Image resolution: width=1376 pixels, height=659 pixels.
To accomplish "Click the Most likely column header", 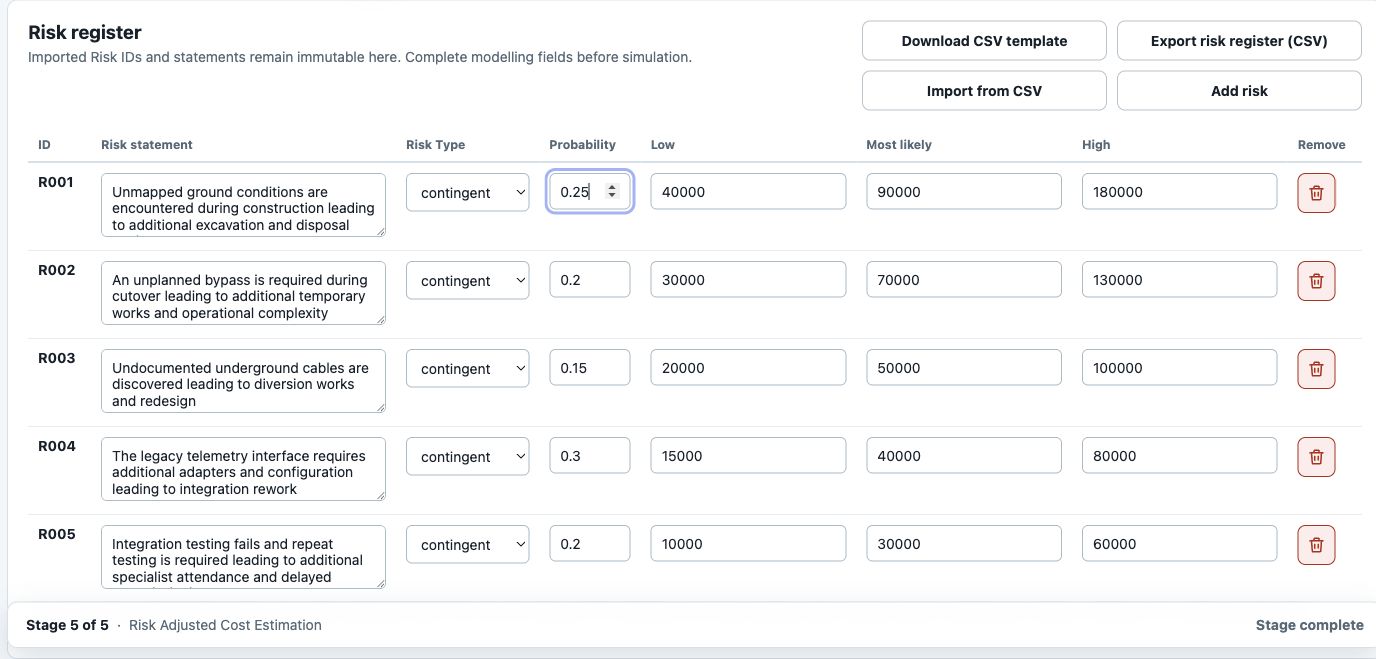I will 899,145.
